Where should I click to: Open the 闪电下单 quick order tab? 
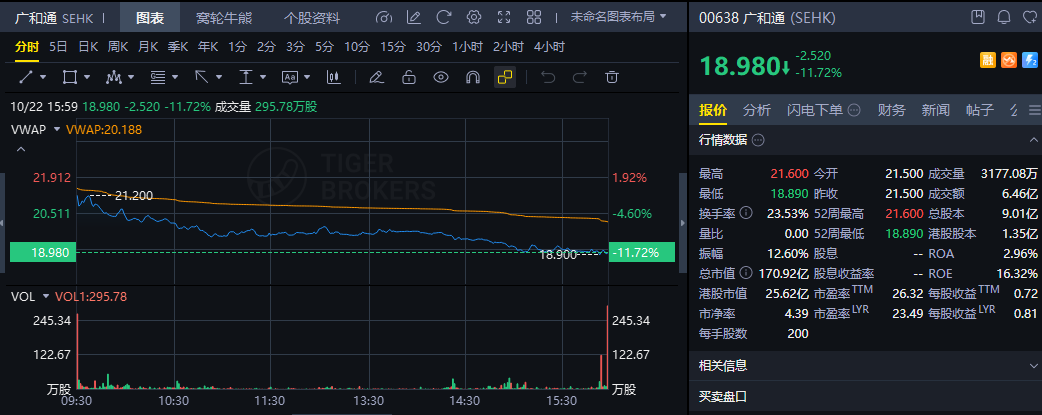point(815,110)
